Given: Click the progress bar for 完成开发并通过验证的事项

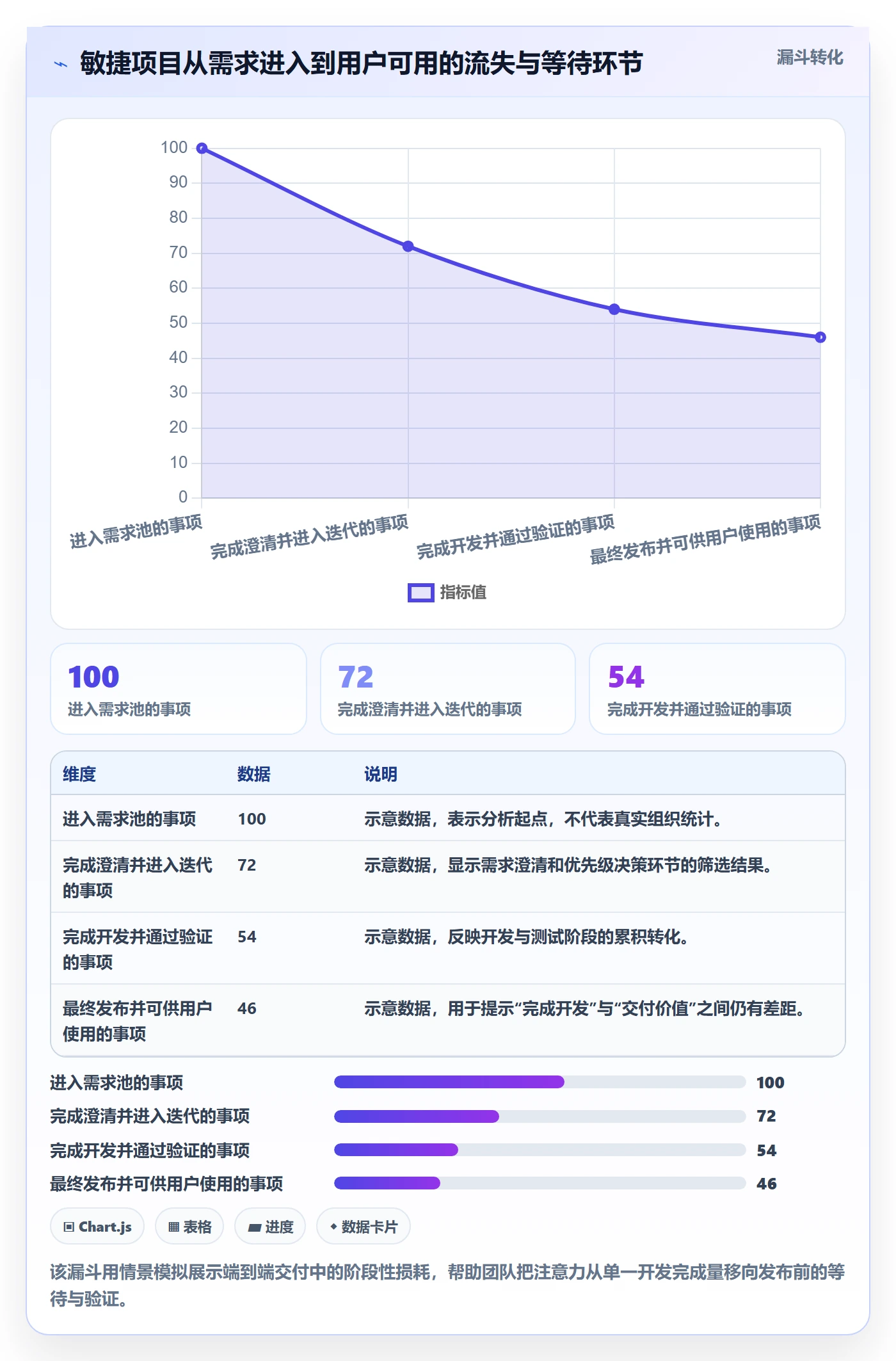Looking at the screenshot, I should point(540,1150).
